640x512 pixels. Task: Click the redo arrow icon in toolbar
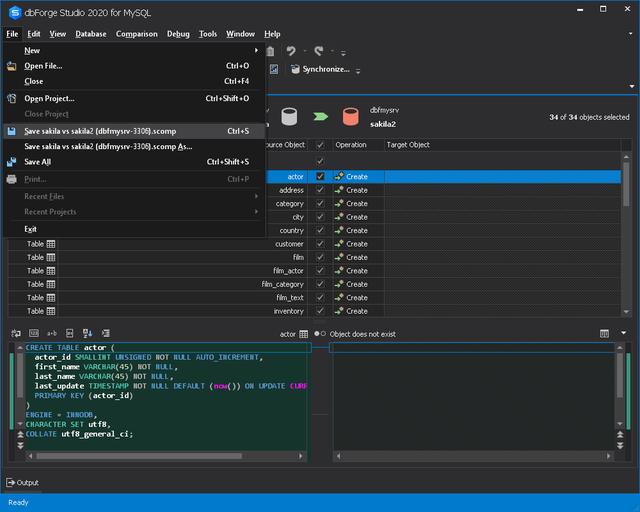click(x=318, y=51)
